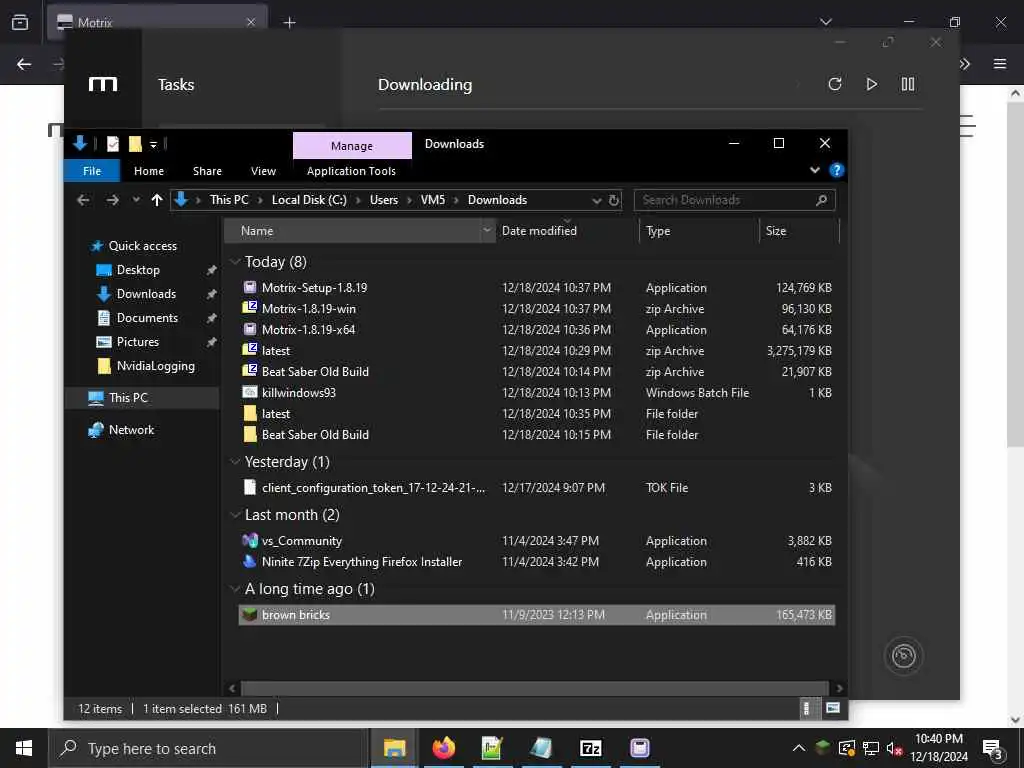
Task: Click the Motrix logo icon
Action: 103,84
